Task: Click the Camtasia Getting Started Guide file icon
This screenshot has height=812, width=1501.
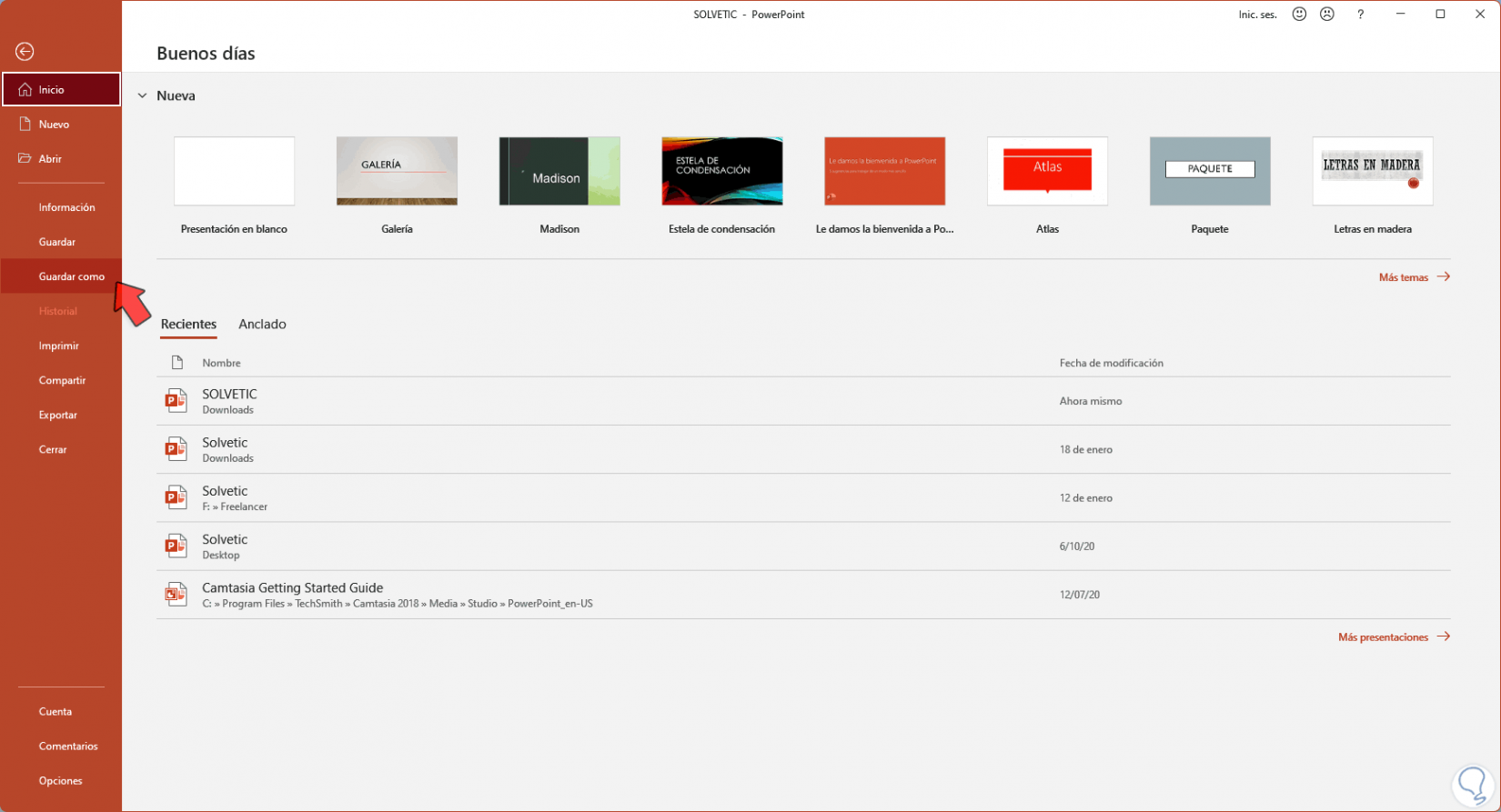Action: click(176, 595)
